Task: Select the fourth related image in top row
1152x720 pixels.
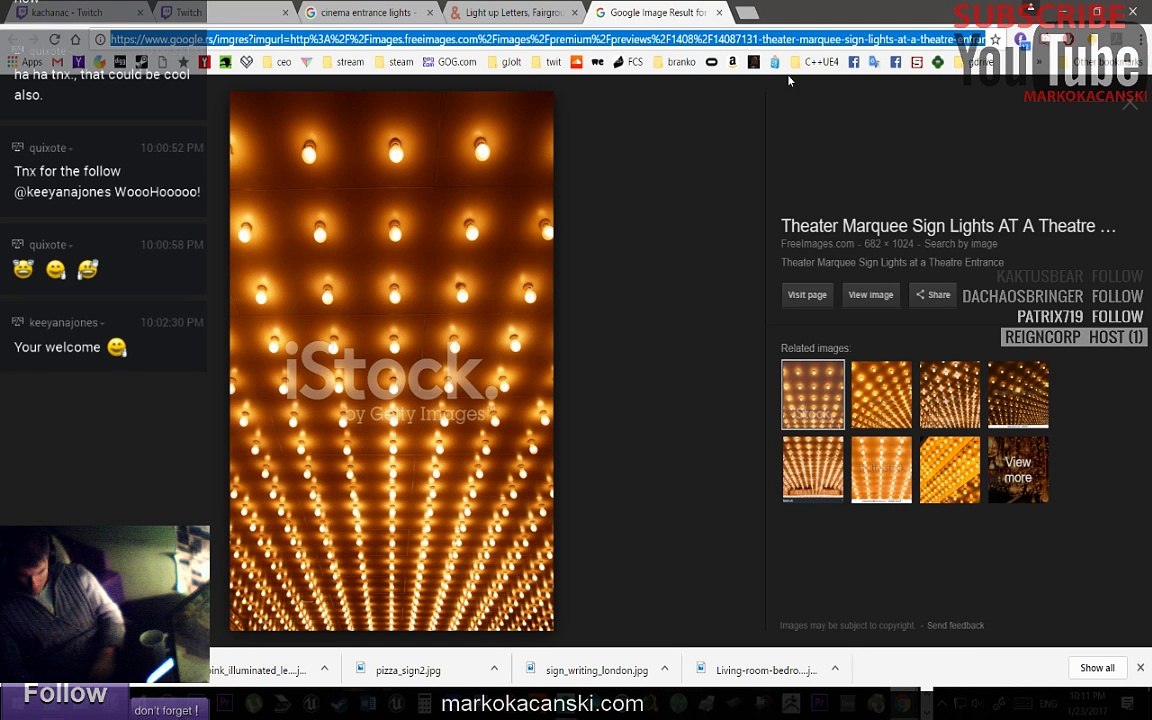Action: click(1018, 395)
